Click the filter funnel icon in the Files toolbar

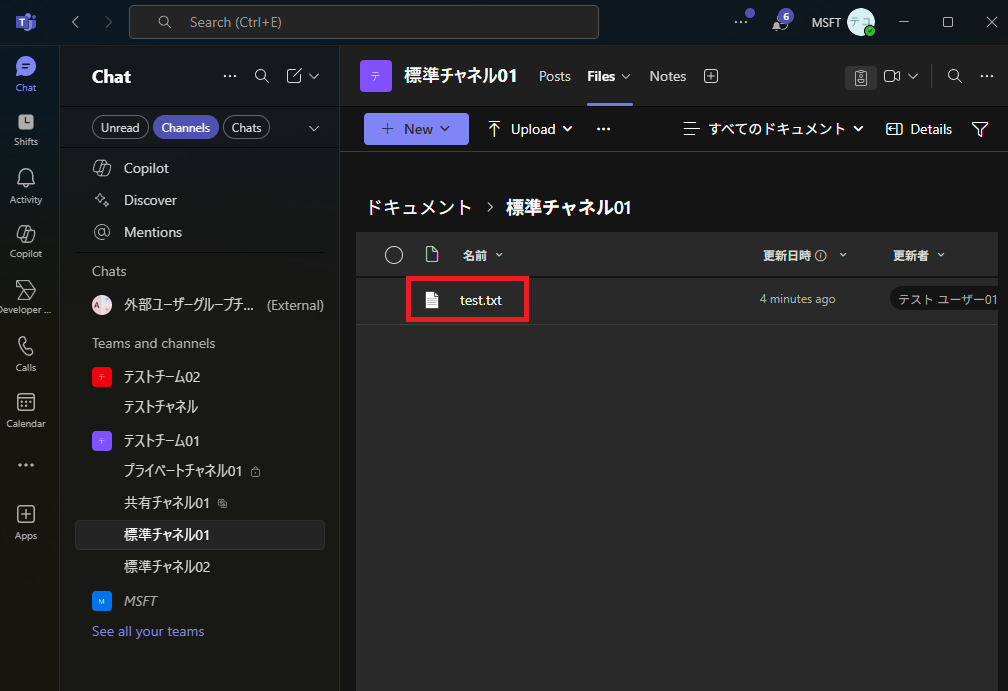pyautogui.click(x=981, y=128)
